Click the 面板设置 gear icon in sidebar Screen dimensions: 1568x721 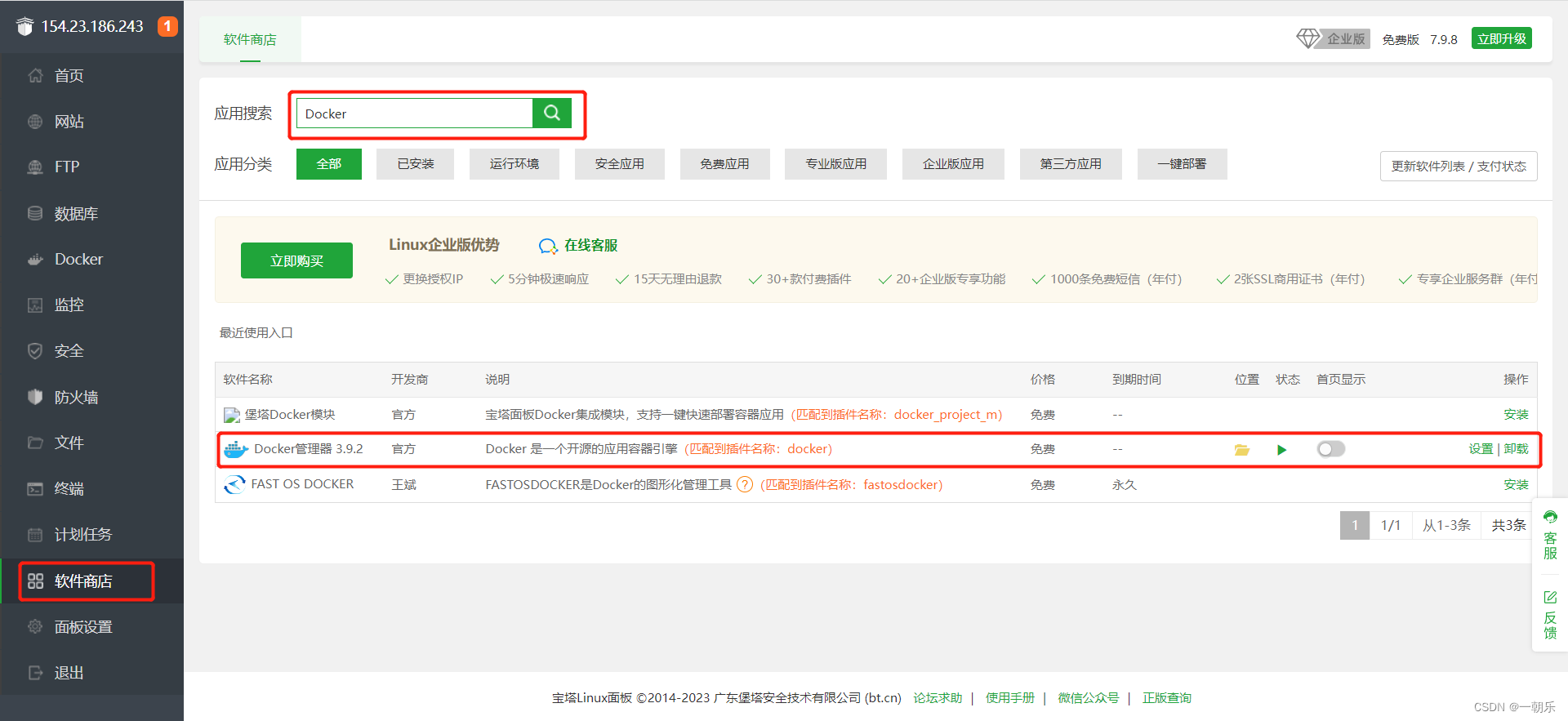coord(35,627)
